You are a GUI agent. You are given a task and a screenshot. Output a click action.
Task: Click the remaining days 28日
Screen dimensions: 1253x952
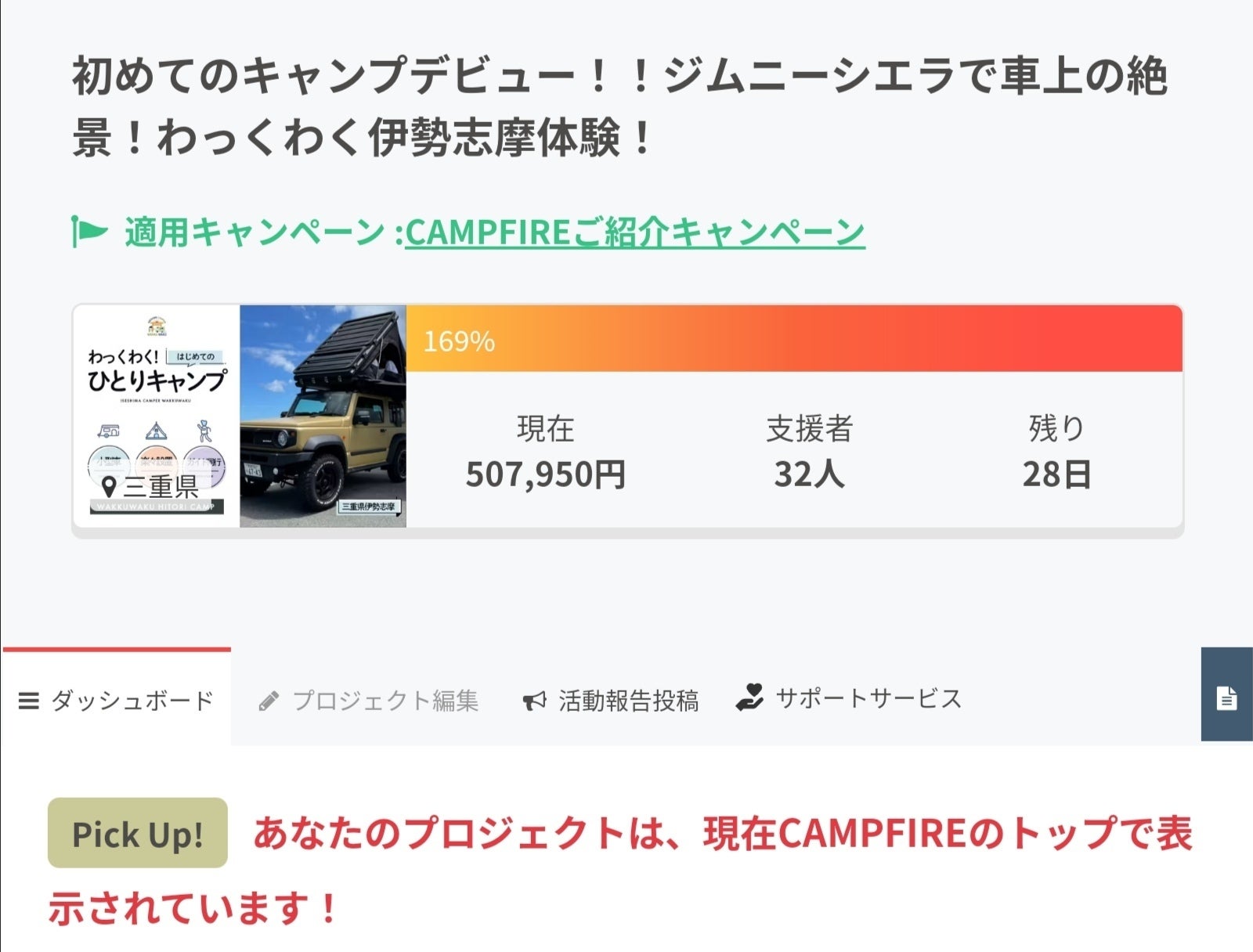(x=1056, y=474)
